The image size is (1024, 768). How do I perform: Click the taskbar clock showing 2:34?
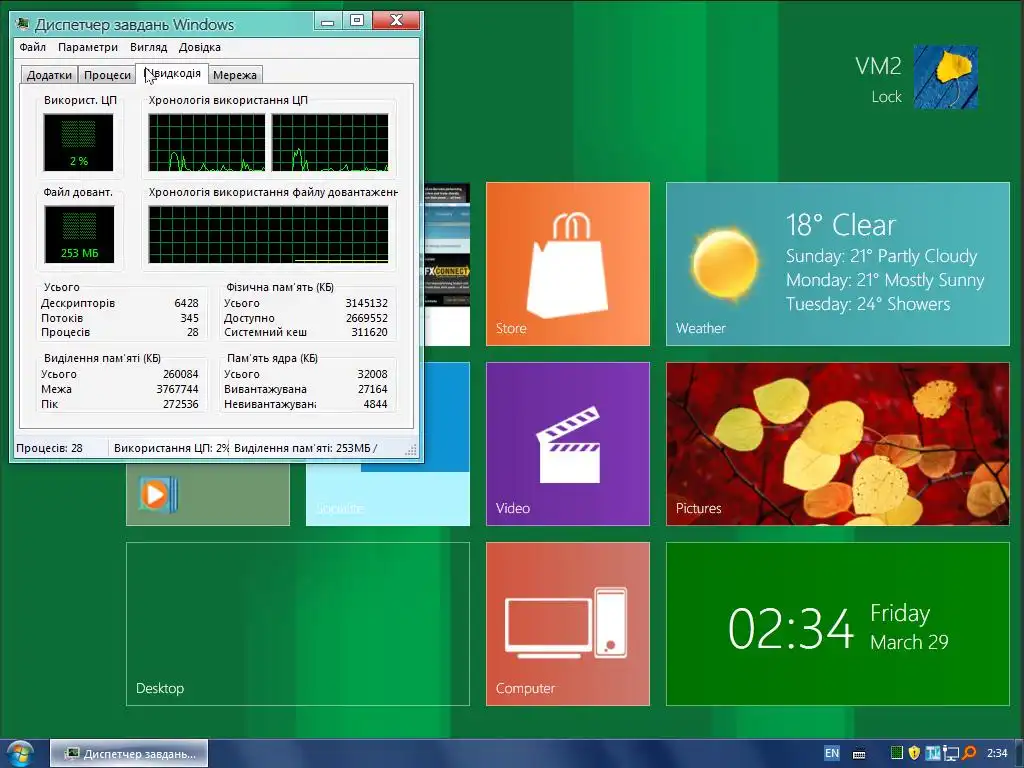pyautogui.click(x=997, y=754)
